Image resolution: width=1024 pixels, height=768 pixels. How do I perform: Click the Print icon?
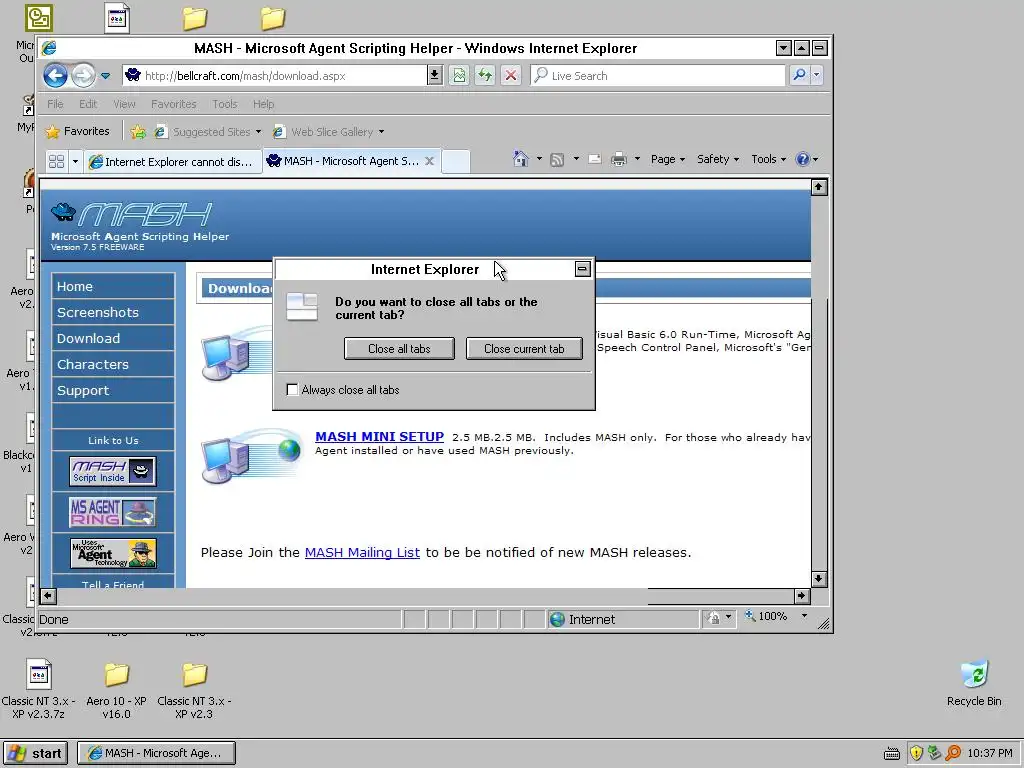tap(618, 159)
